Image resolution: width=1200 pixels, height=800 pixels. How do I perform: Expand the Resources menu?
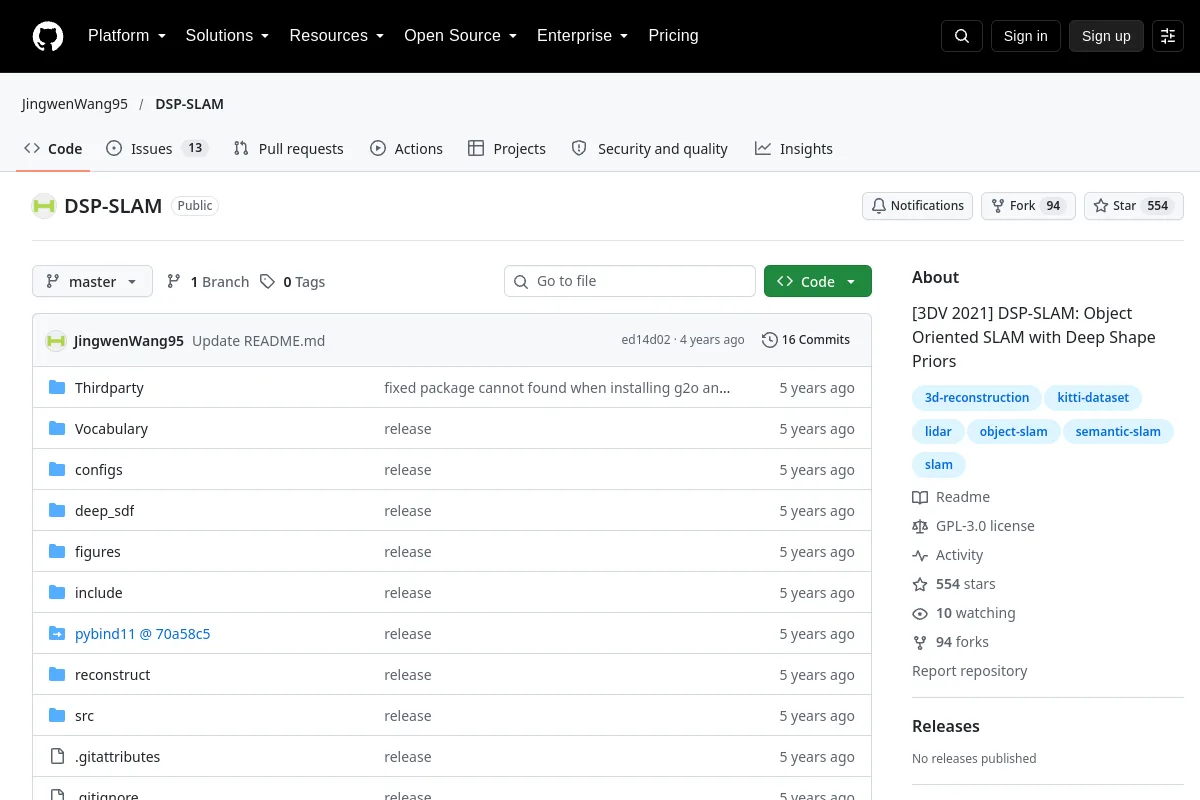(337, 36)
